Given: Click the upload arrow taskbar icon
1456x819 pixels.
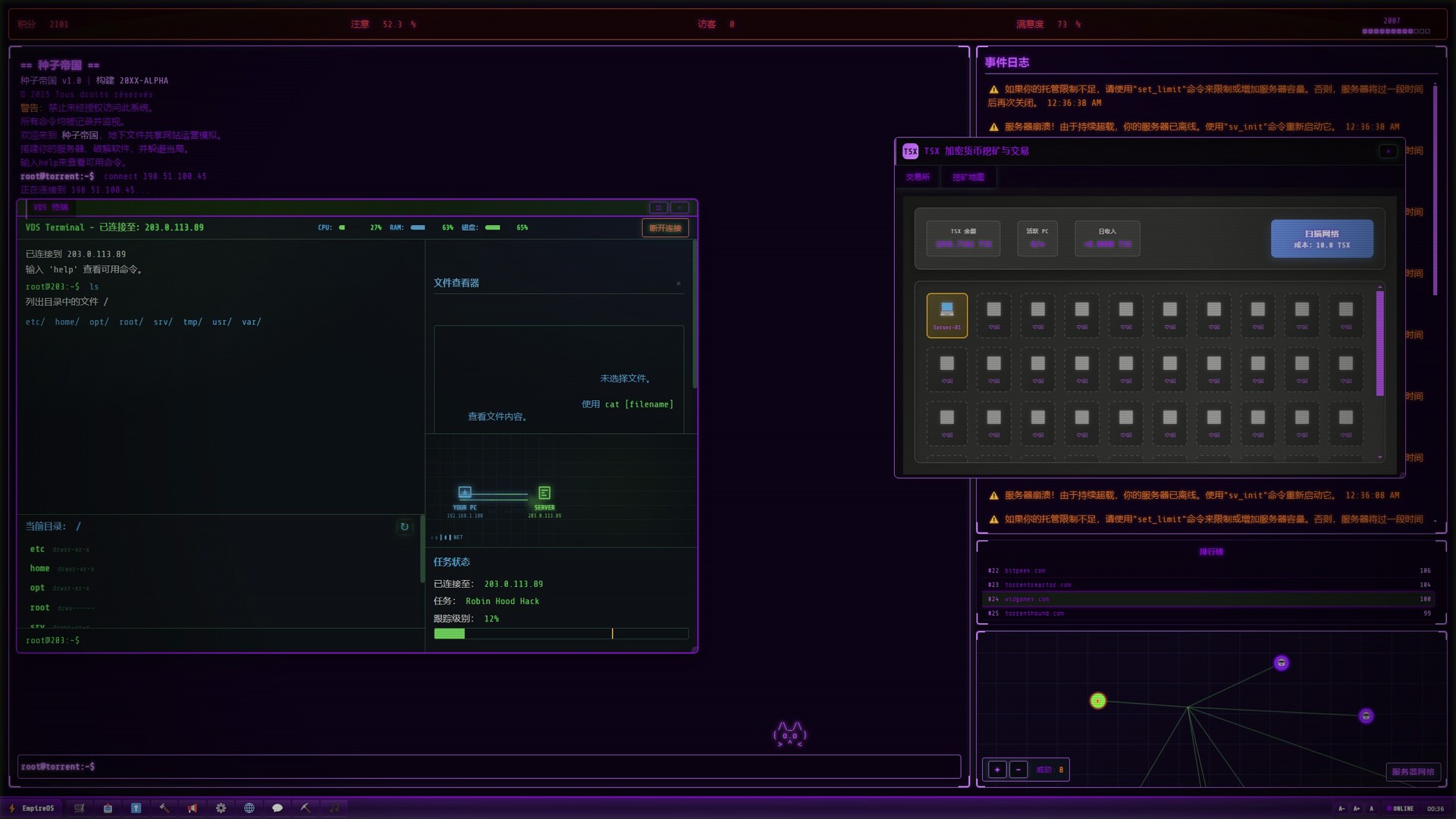Looking at the screenshot, I should coord(136,808).
